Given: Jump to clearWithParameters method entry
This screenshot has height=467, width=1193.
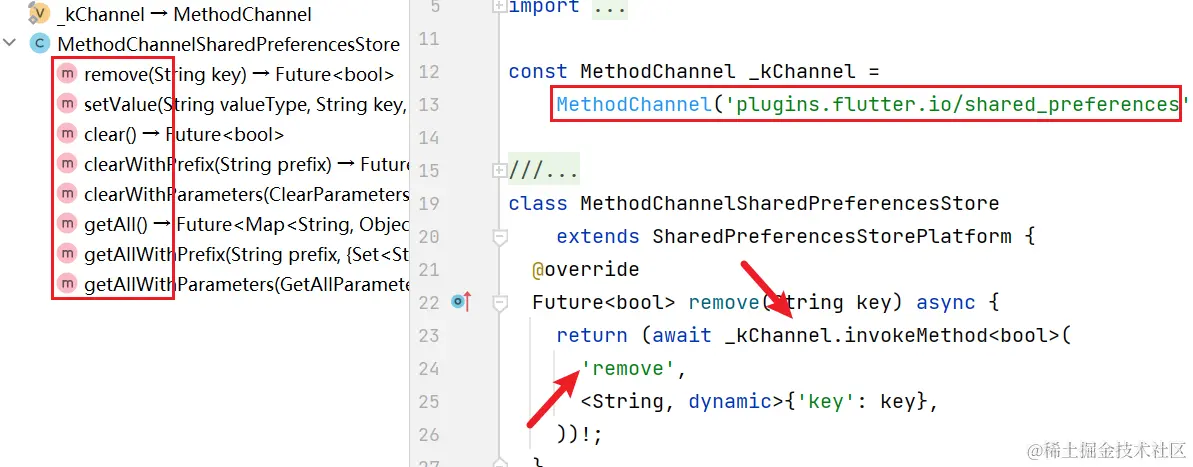Looking at the screenshot, I should click(x=247, y=194).
